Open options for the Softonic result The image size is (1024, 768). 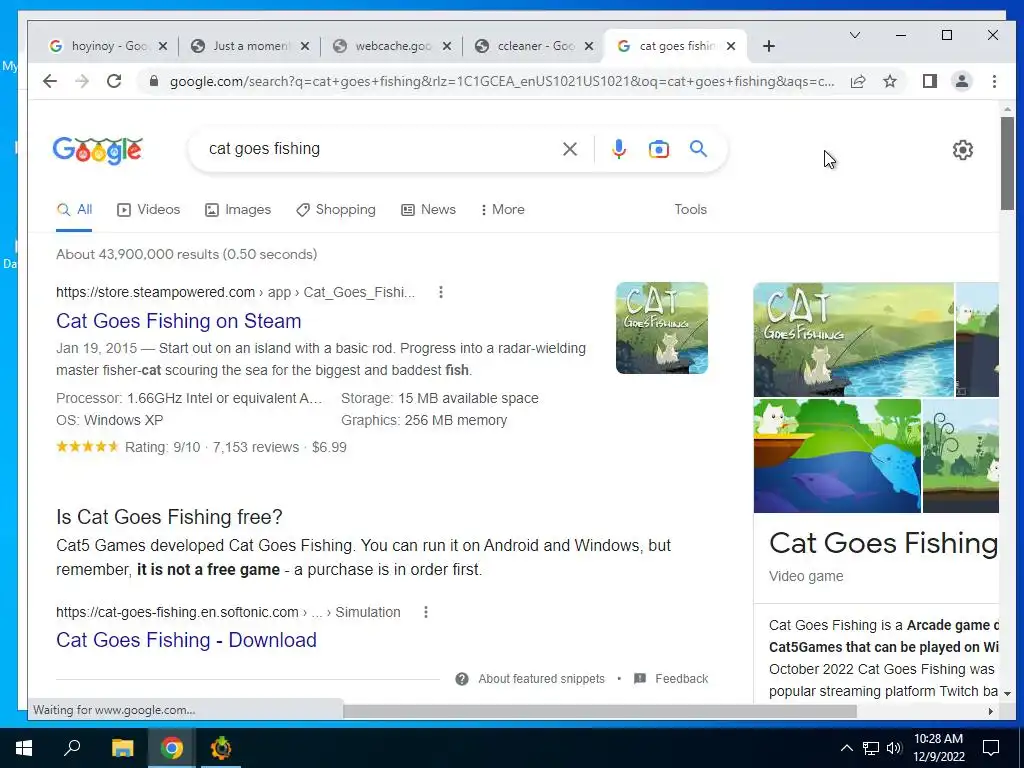click(426, 612)
